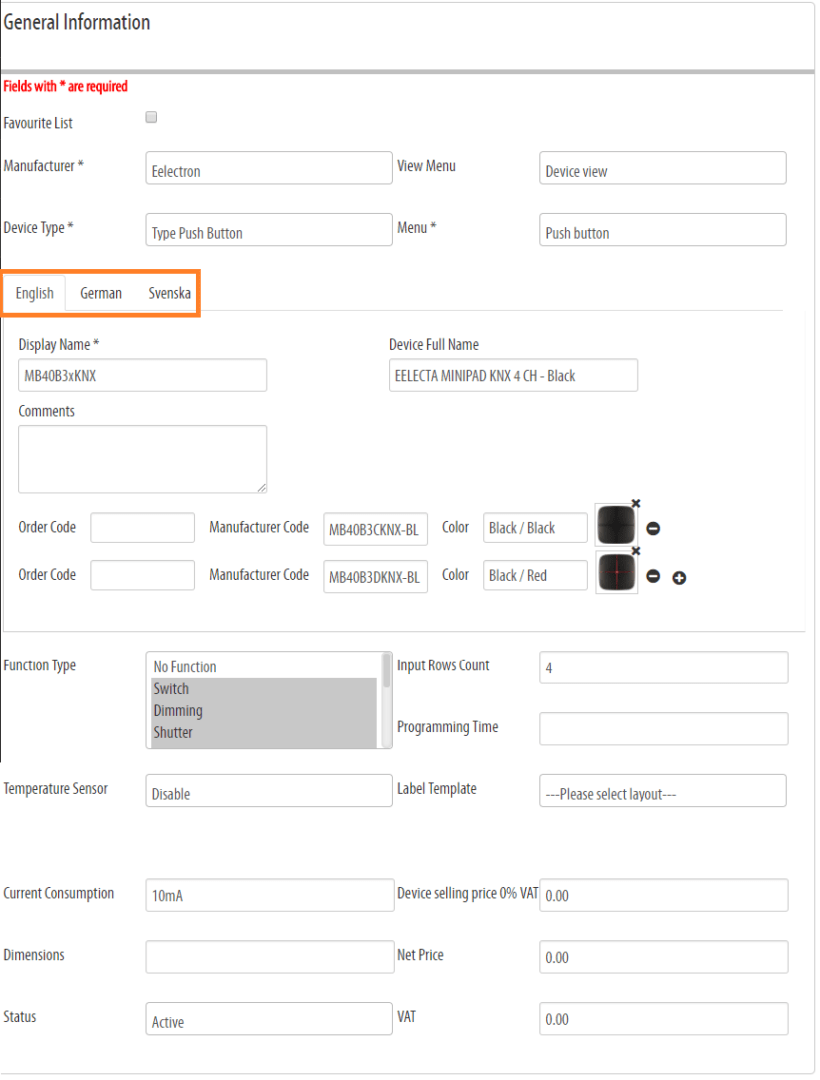Expand the Label Template layout dropdown
The image size is (820, 1080).
pos(662,791)
